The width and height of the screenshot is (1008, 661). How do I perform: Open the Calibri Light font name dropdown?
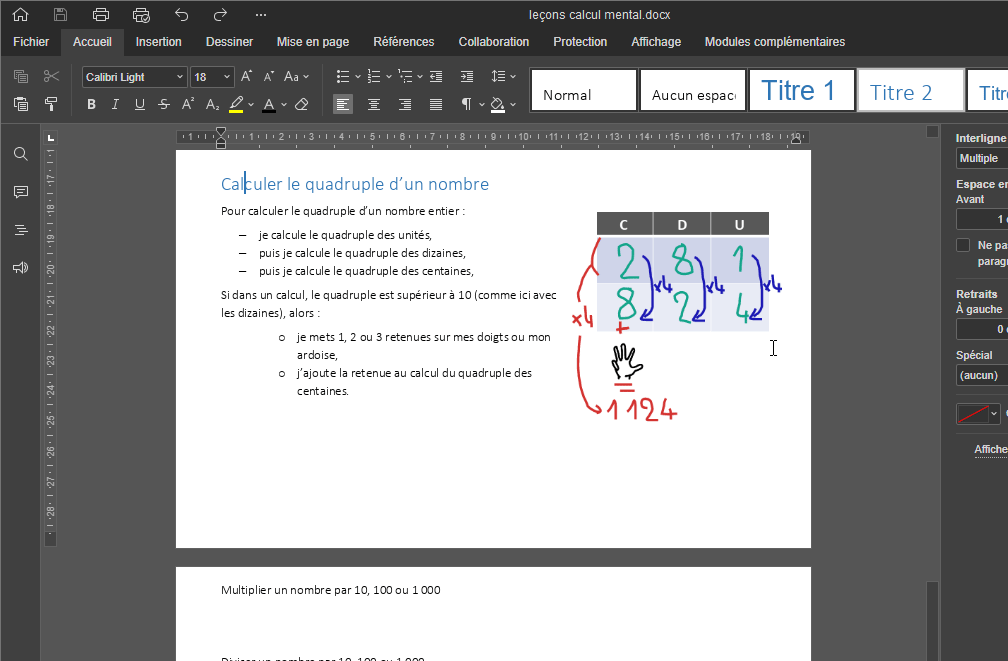point(179,77)
